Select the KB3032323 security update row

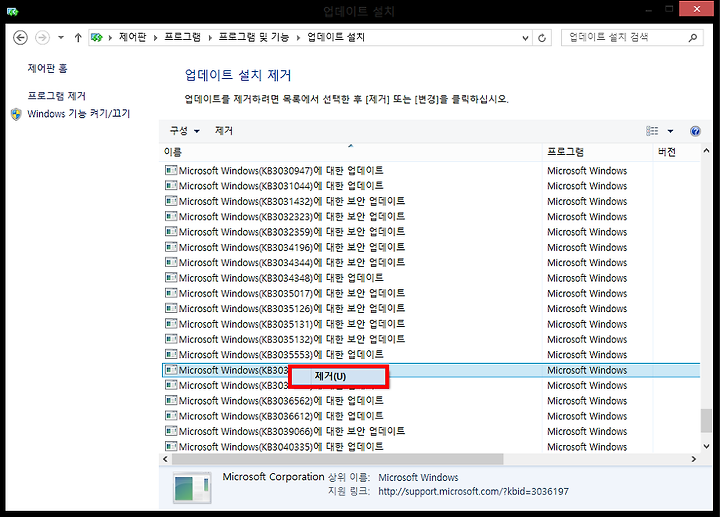pos(431,216)
